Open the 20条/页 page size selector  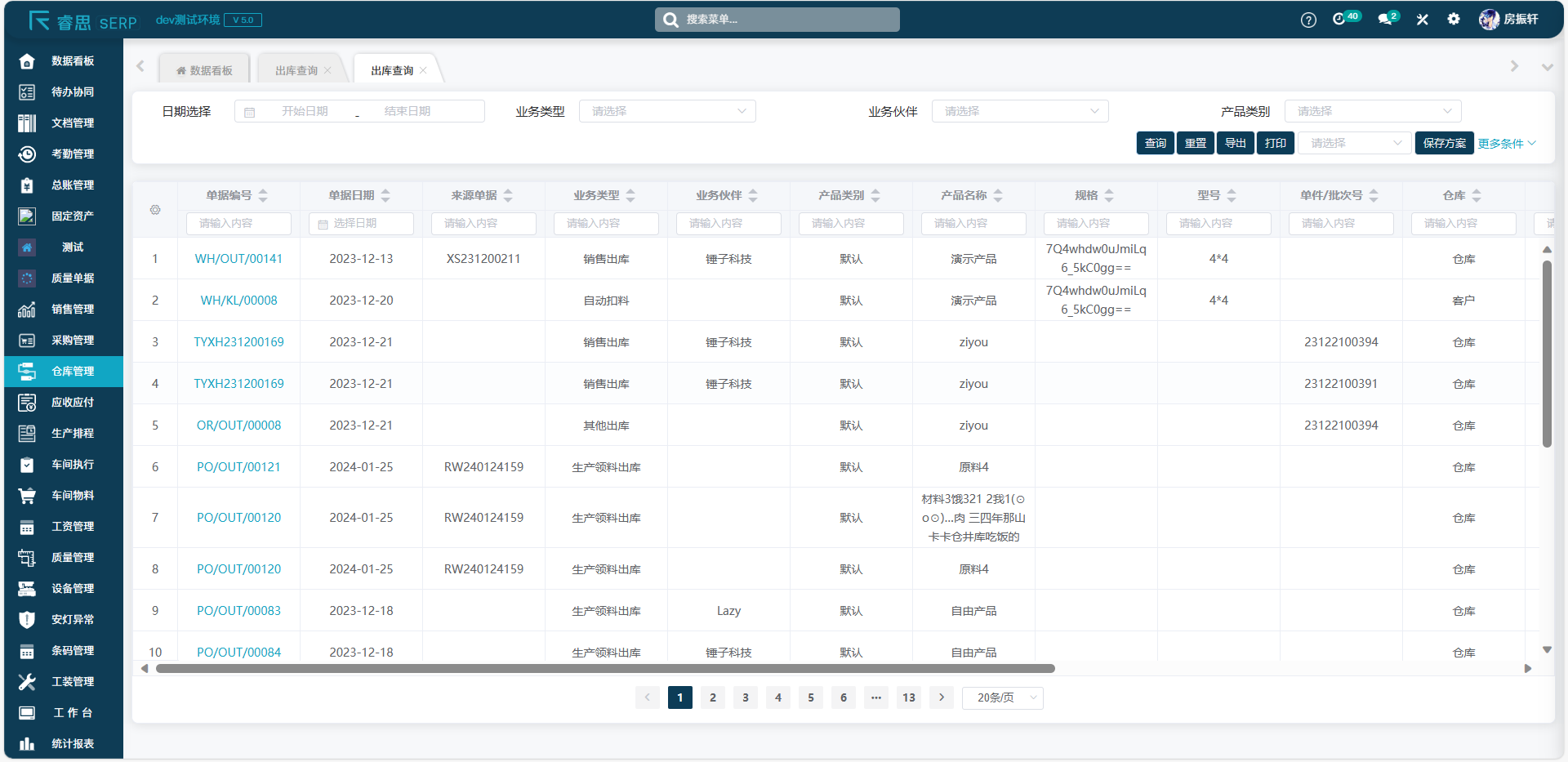tap(1003, 697)
